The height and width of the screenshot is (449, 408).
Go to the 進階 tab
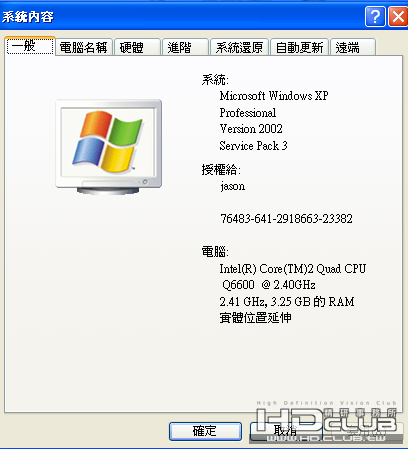(x=185, y=47)
